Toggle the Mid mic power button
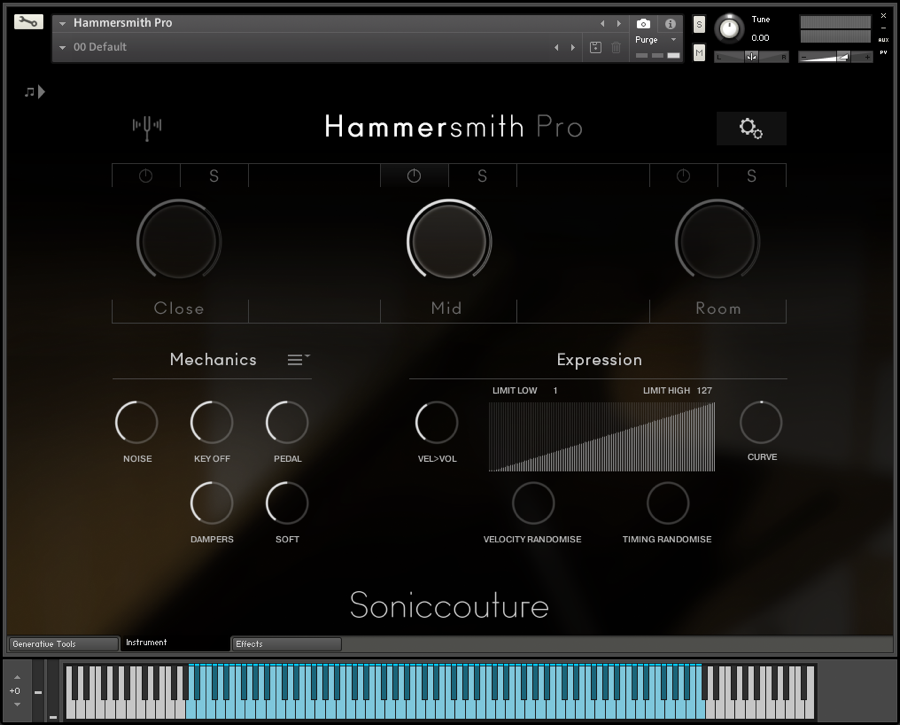The height and width of the screenshot is (725, 900). point(414,176)
